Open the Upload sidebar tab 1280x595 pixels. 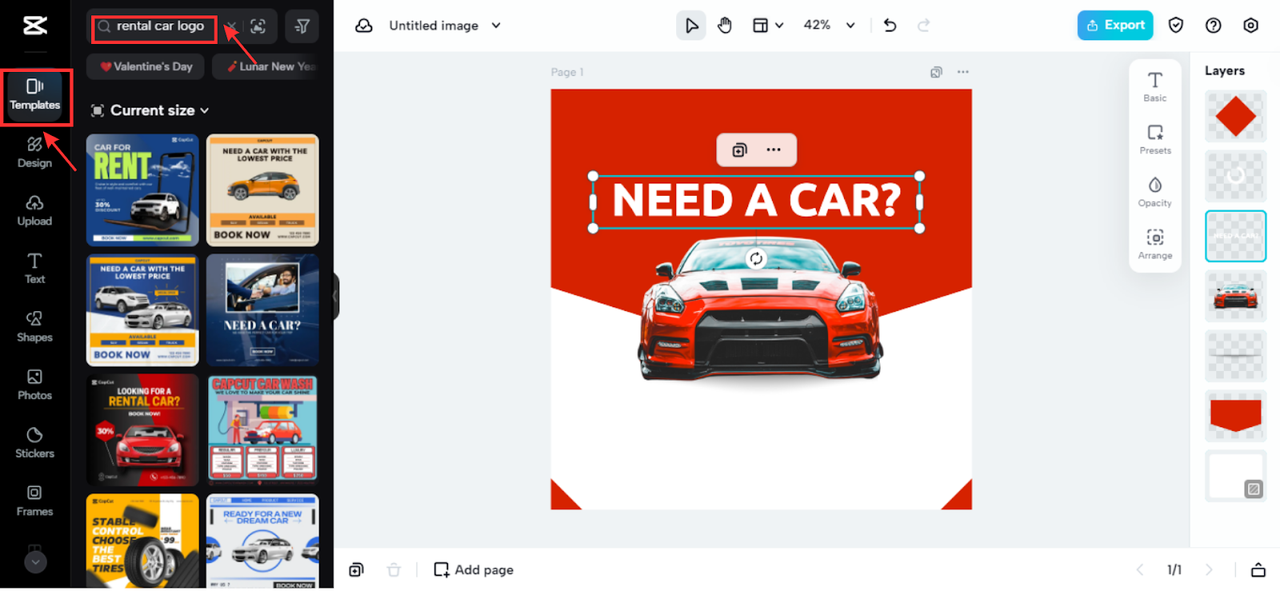pyautogui.click(x=35, y=210)
